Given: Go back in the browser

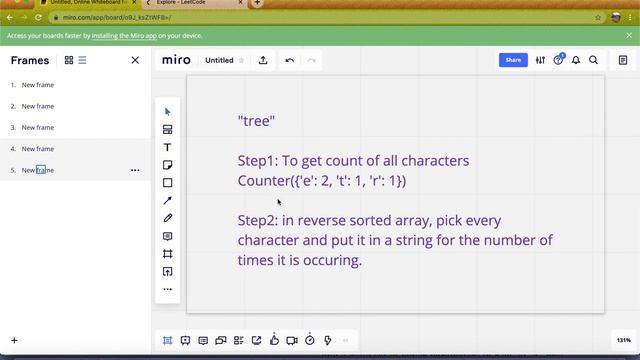Looking at the screenshot, I should (x=10, y=18).
